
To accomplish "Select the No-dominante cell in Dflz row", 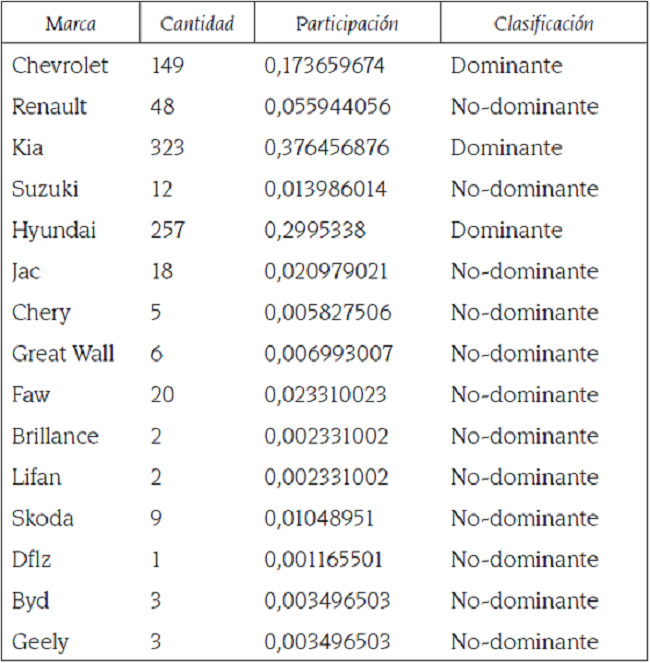I will click(525, 559).
